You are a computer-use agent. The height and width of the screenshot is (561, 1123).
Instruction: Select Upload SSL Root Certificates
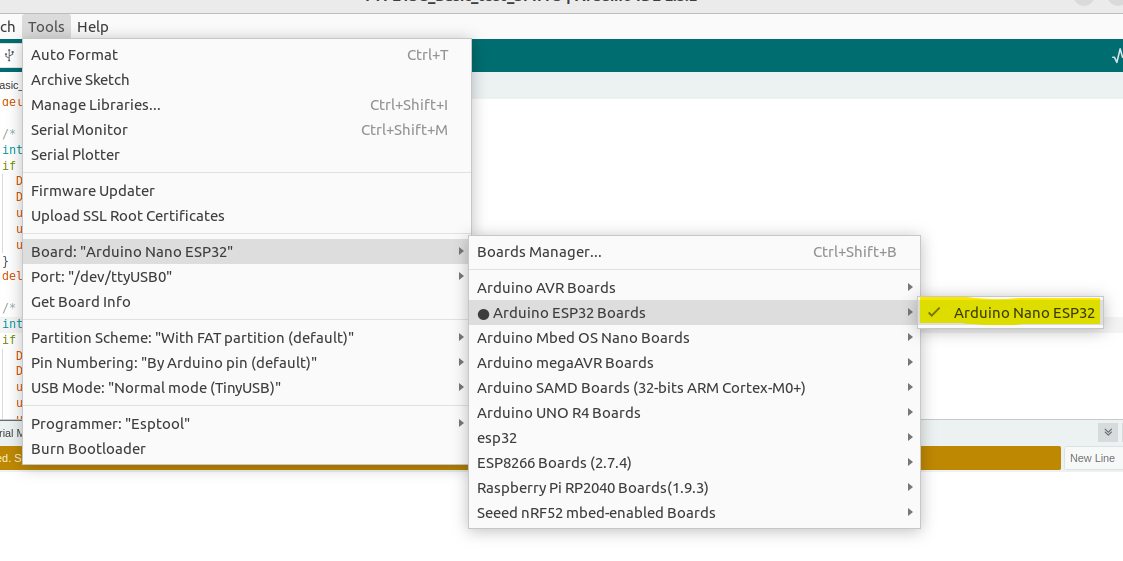point(247,216)
